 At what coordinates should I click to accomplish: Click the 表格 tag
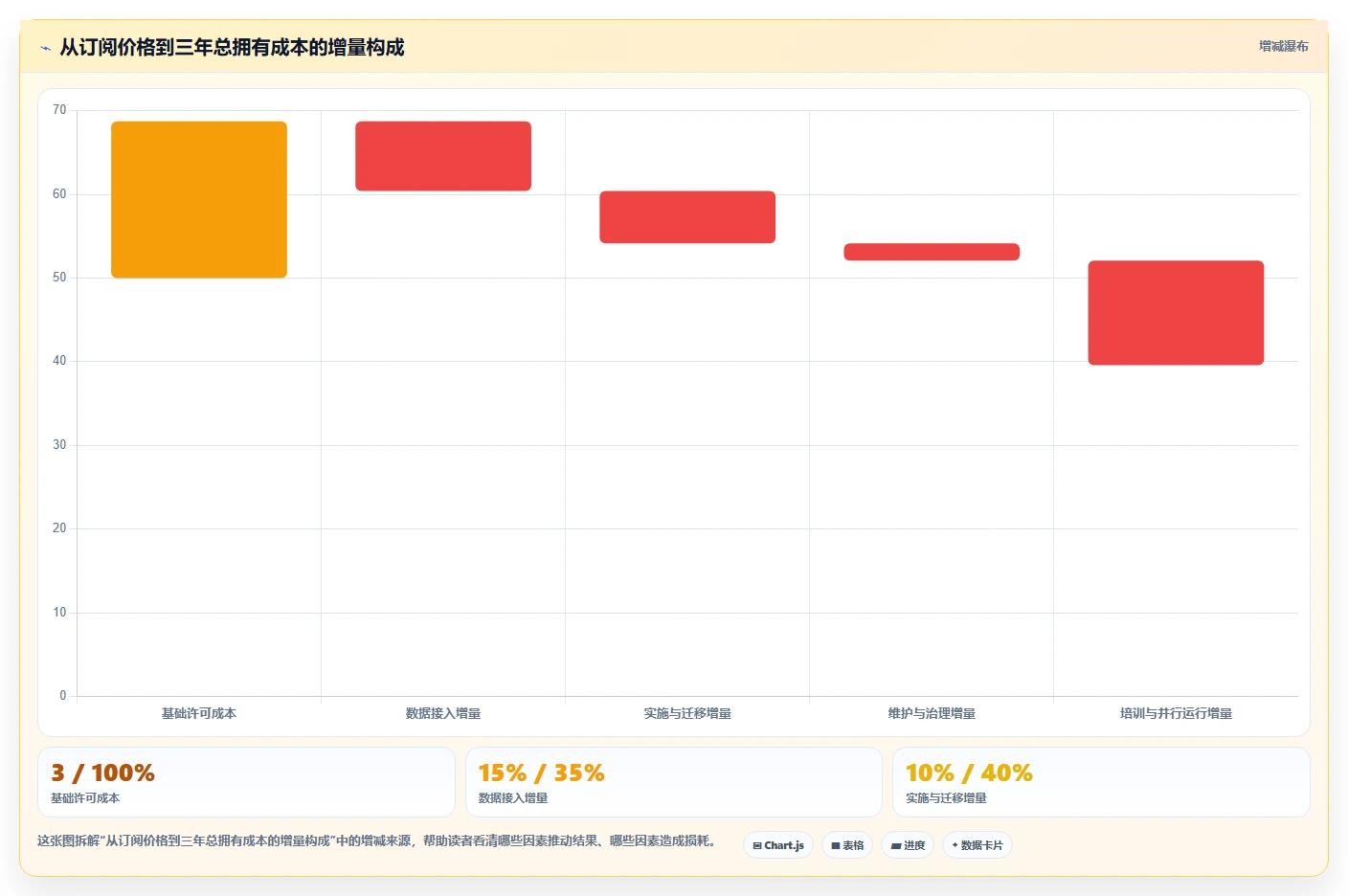tap(847, 845)
